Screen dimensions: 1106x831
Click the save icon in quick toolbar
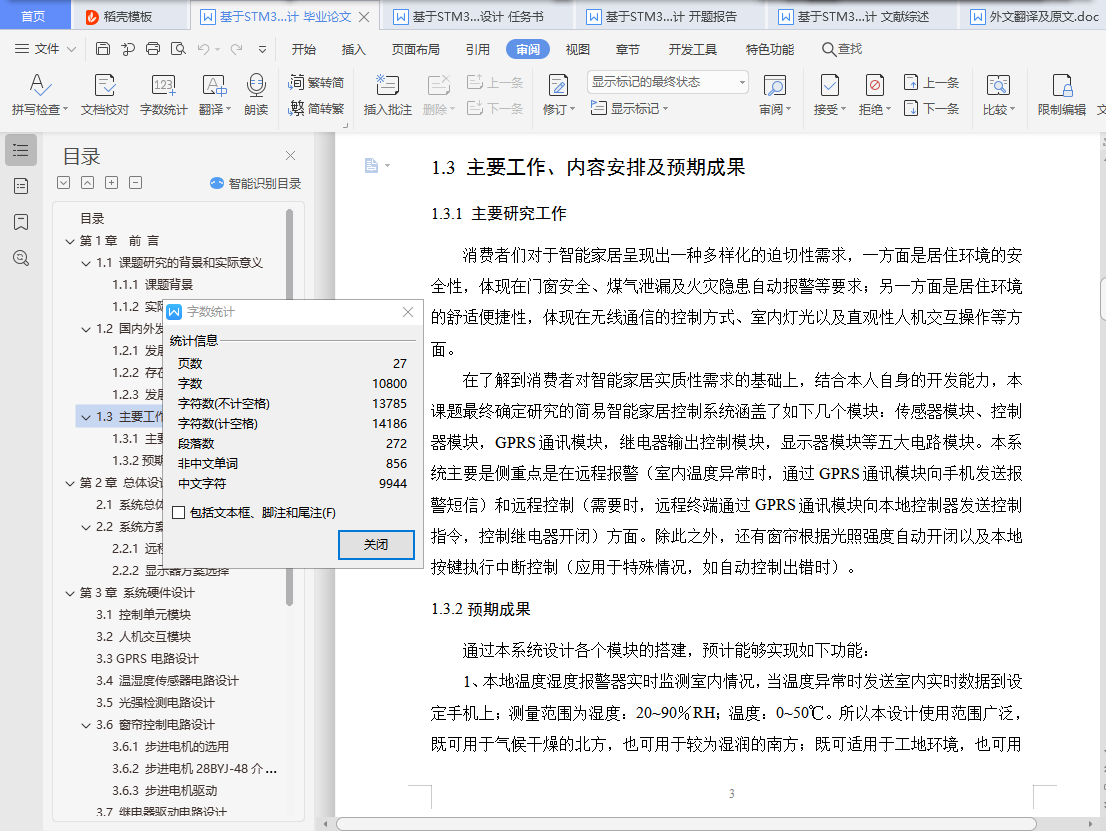pos(103,49)
